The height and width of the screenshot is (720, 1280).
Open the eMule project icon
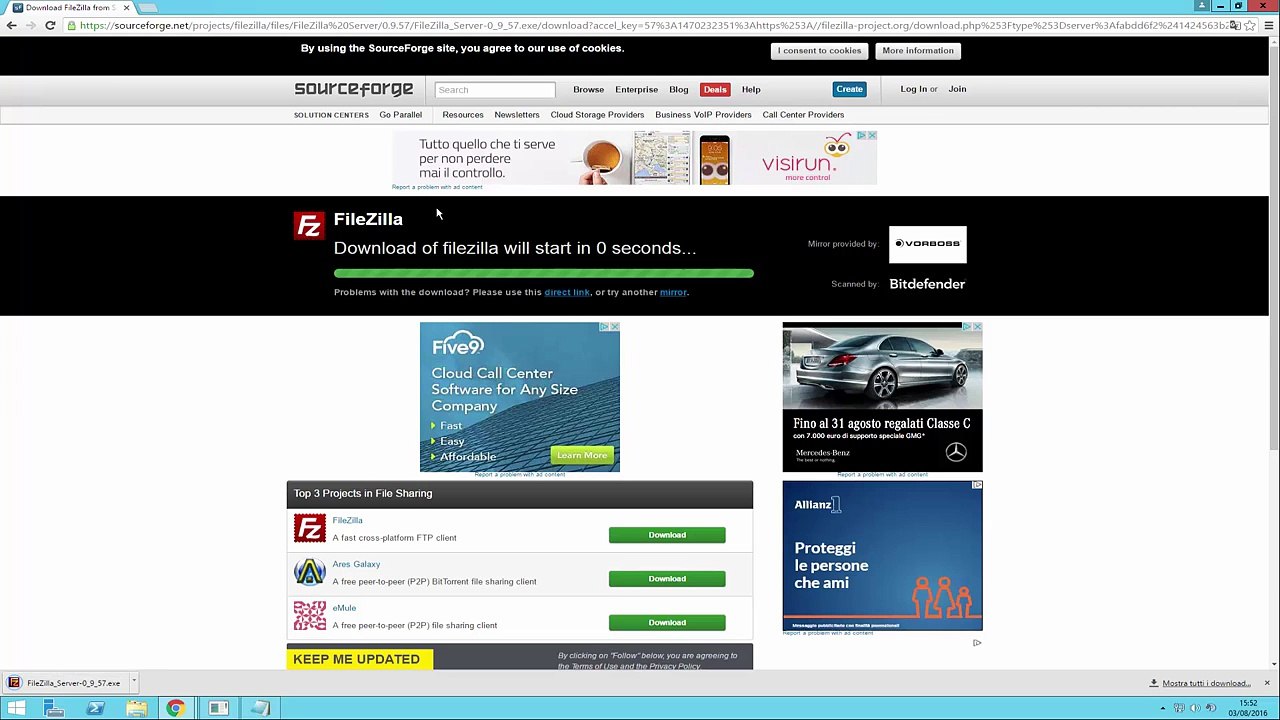[x=310, y=615]
